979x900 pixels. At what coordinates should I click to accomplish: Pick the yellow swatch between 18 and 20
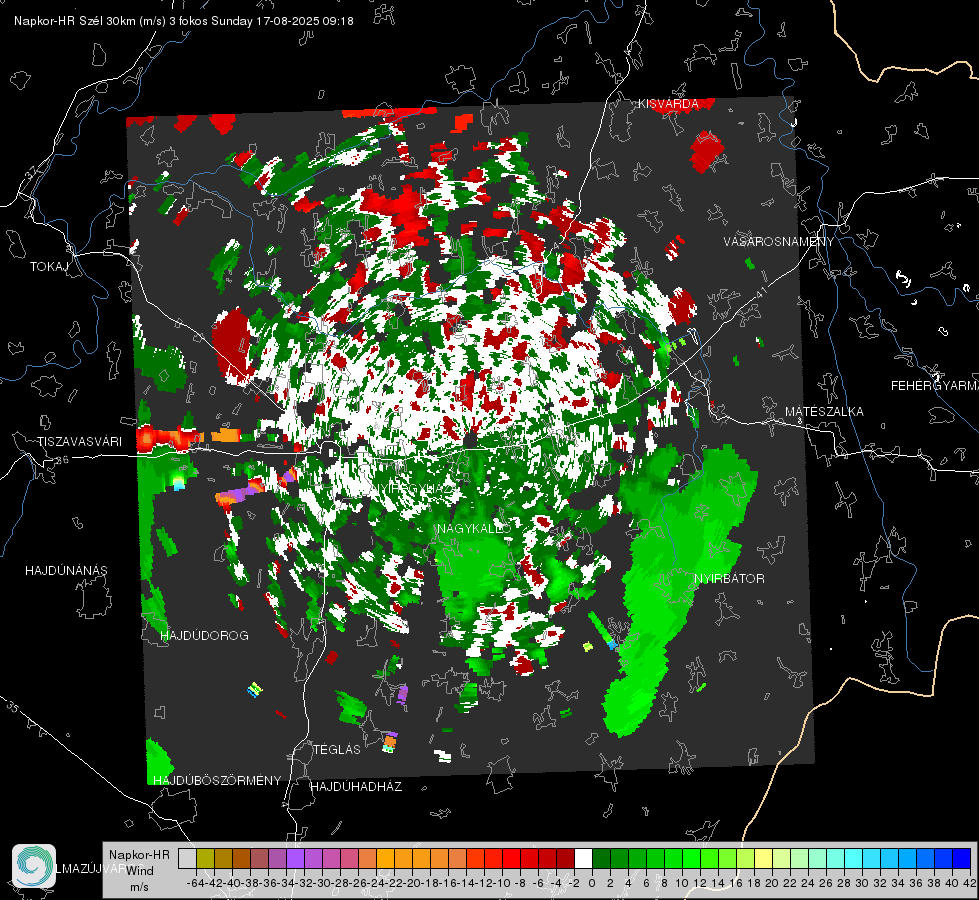(x=763, y=858)
